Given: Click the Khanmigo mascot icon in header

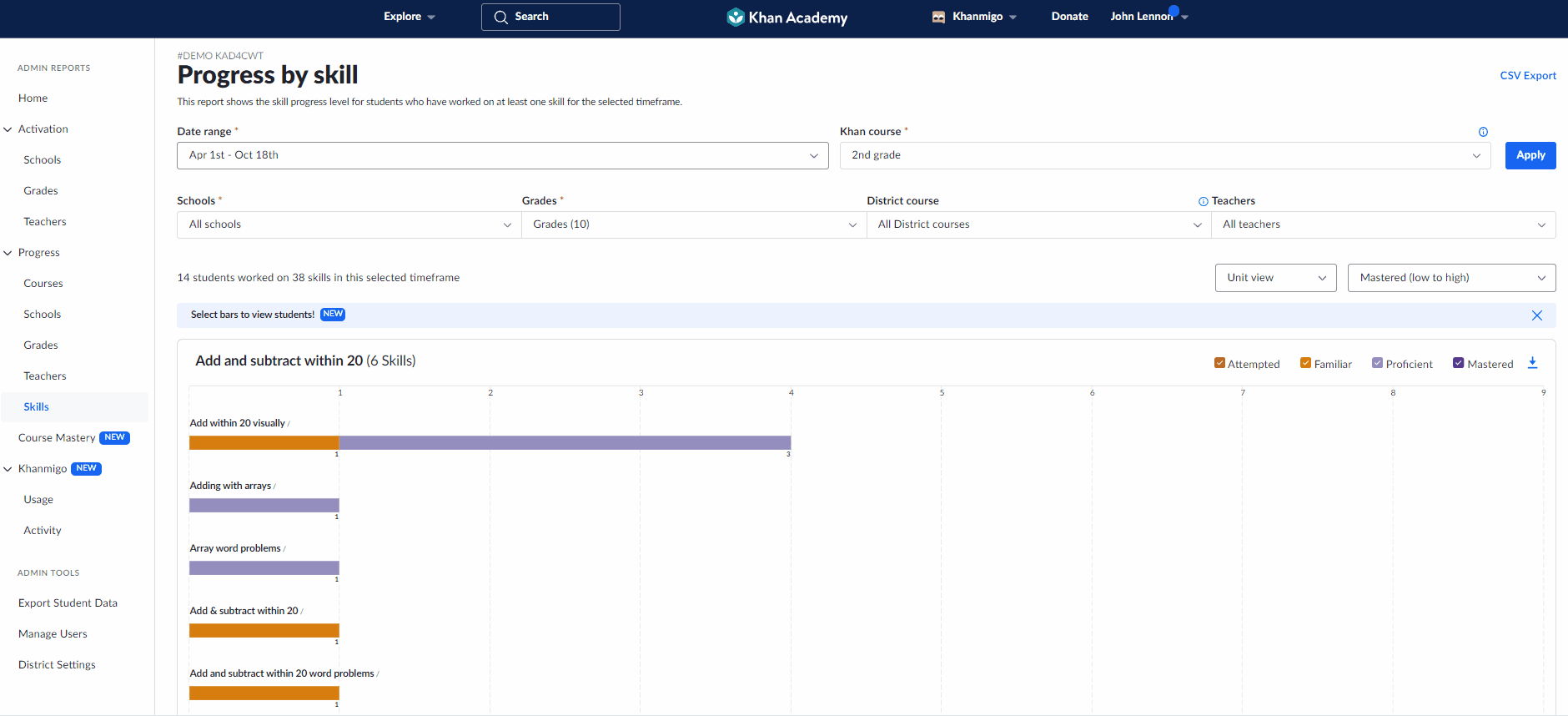Looking at the screenshot, I should [938, 17].
